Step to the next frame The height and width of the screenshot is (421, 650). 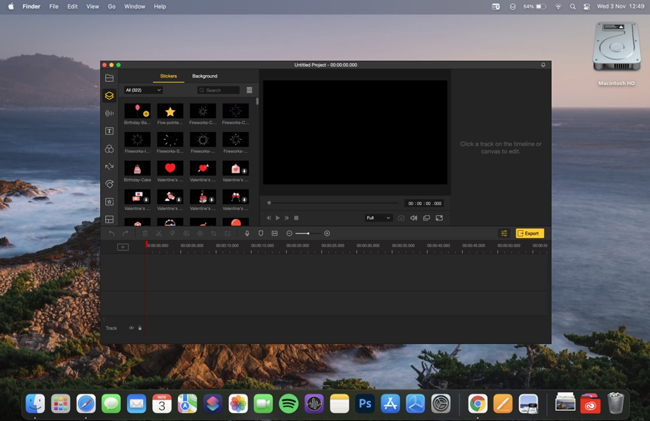(x=287, y=218)
